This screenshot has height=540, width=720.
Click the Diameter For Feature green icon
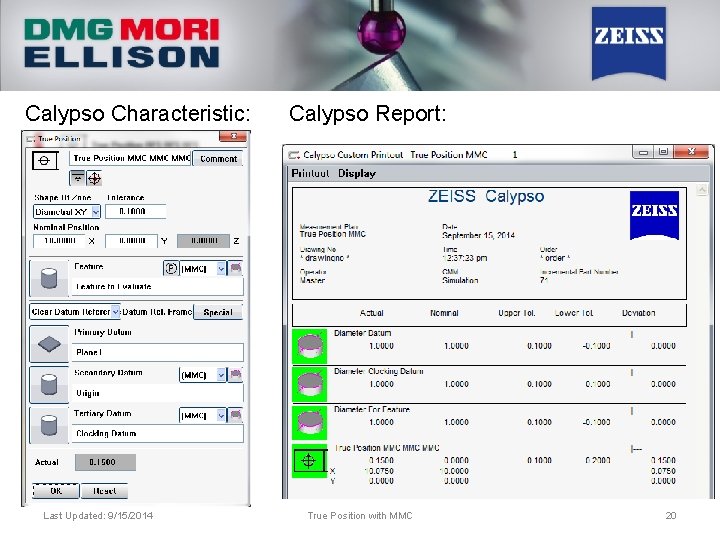(x=310, y=422)
